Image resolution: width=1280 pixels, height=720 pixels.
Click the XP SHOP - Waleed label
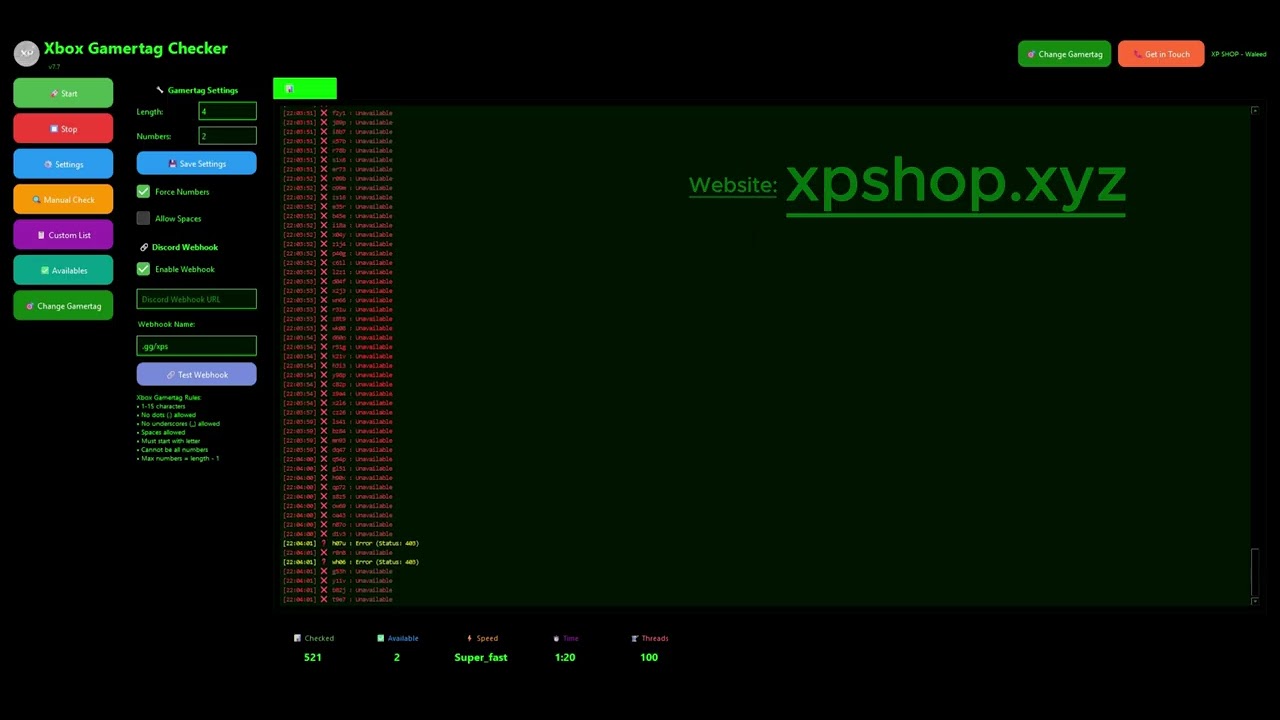(1238, 54)
